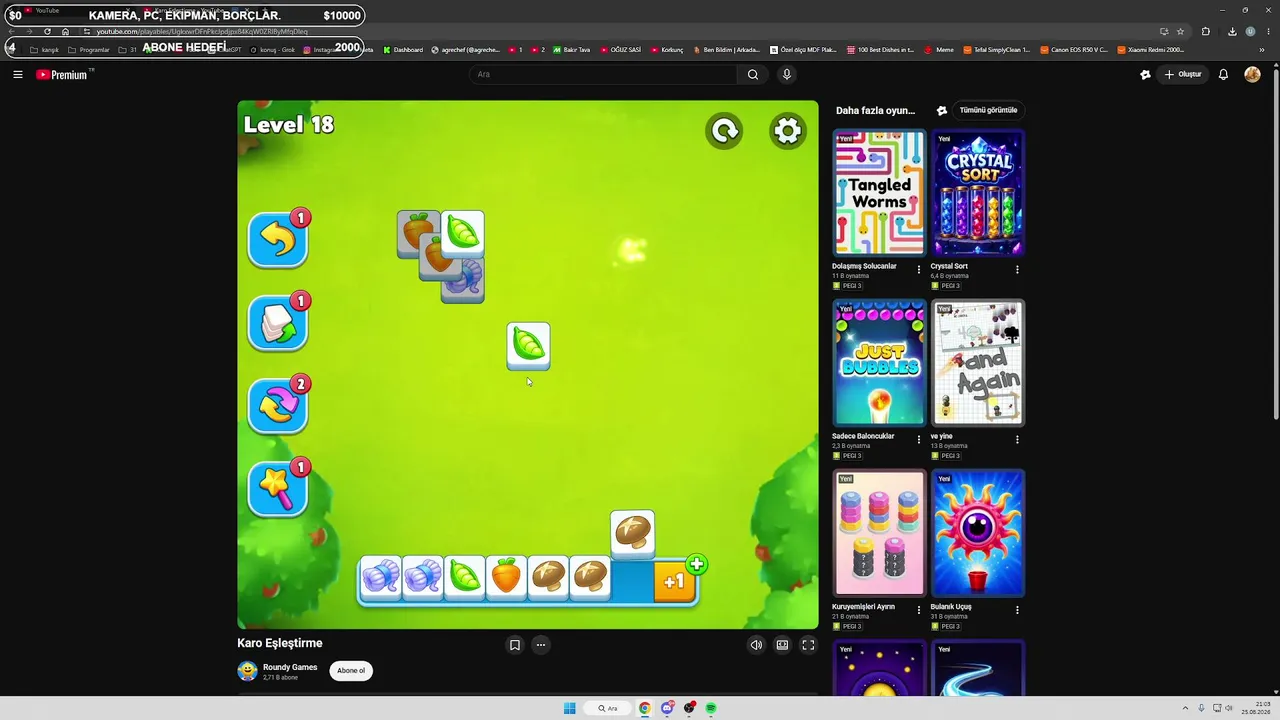
Task: Open Chrome from the taskbar
Action: point(645,708)
